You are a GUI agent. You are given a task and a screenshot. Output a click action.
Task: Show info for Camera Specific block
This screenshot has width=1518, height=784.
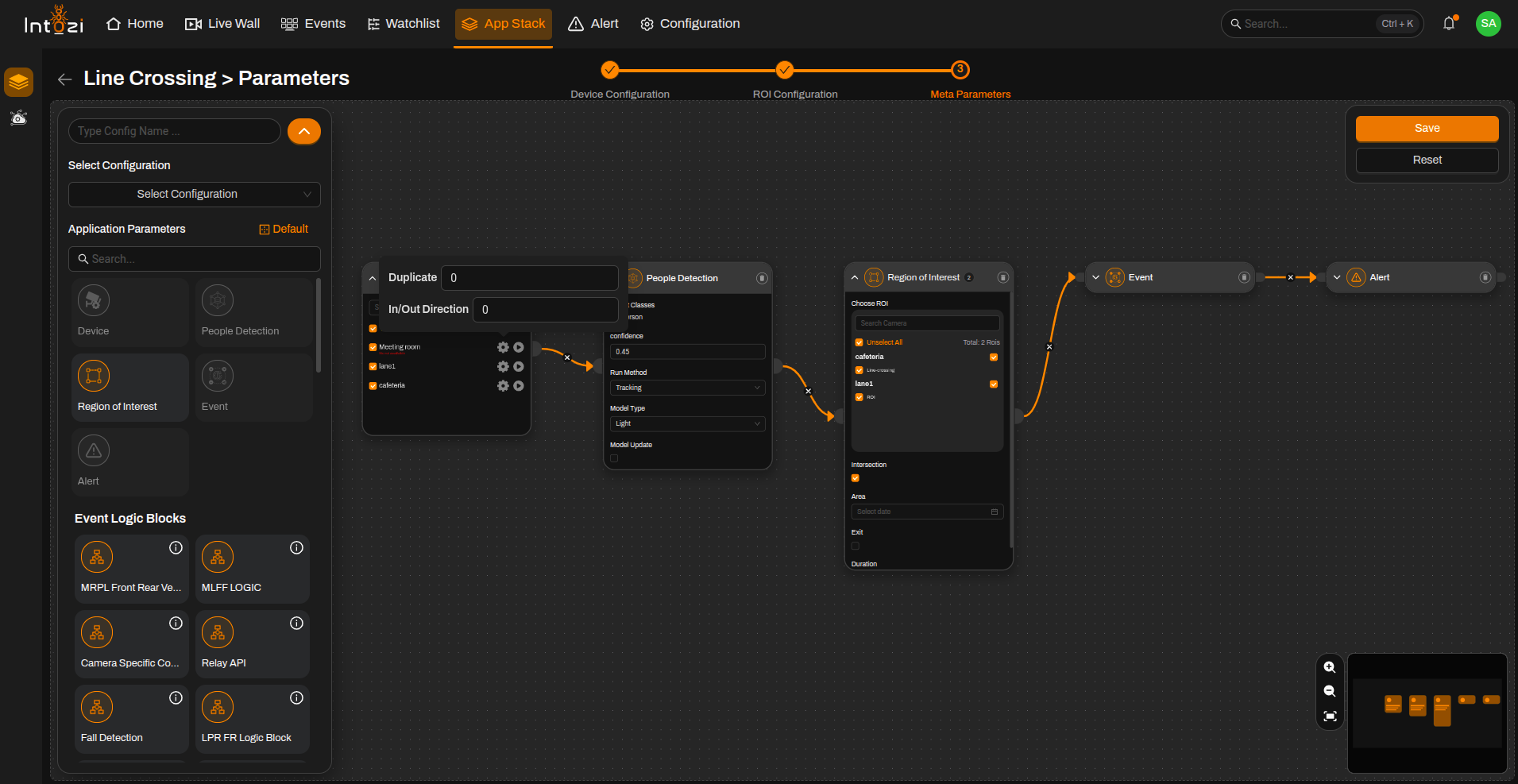[x=176, y=624]
